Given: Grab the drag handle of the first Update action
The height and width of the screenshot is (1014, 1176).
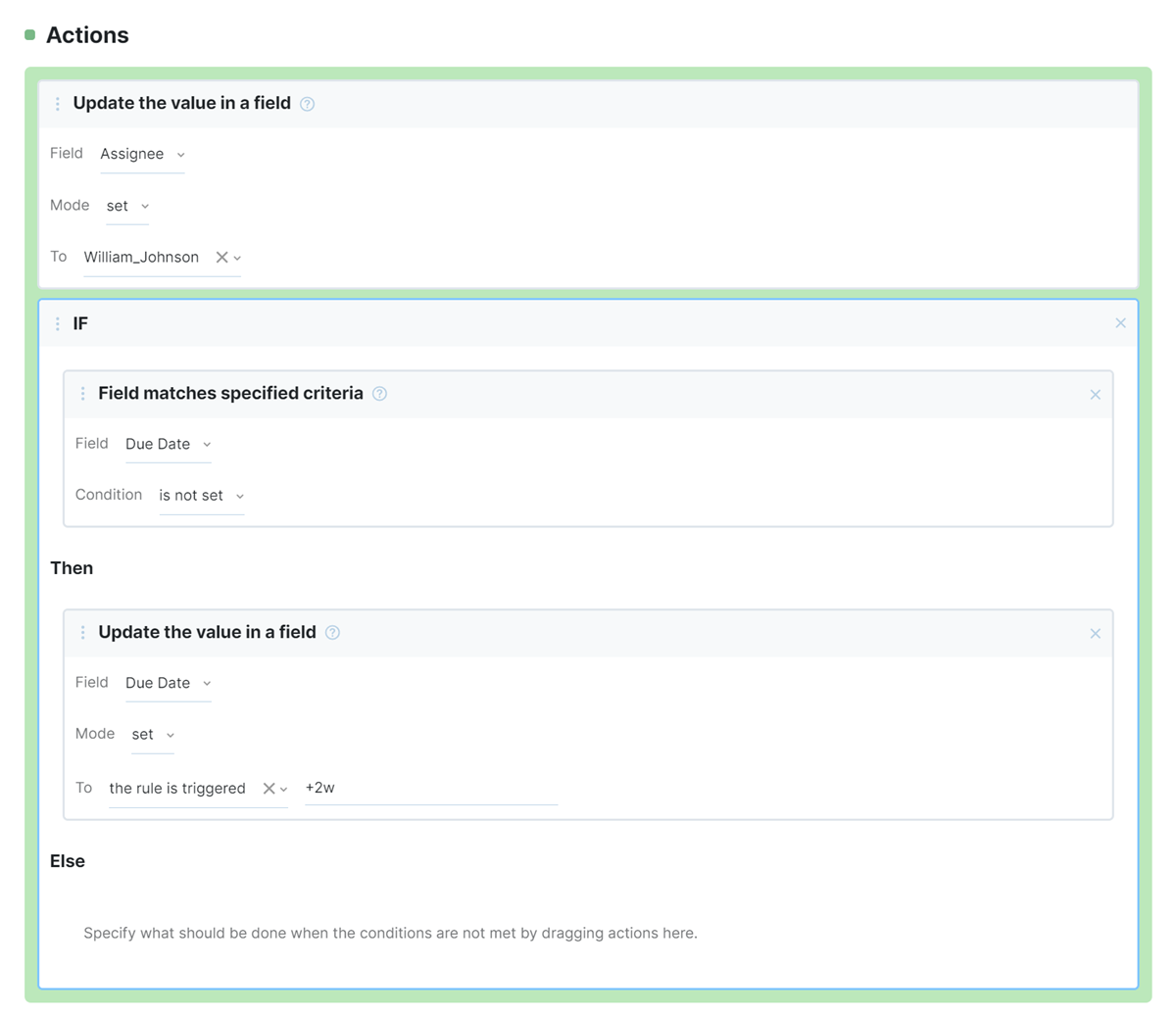Looking at the screenshot, I should coord(59,103).
